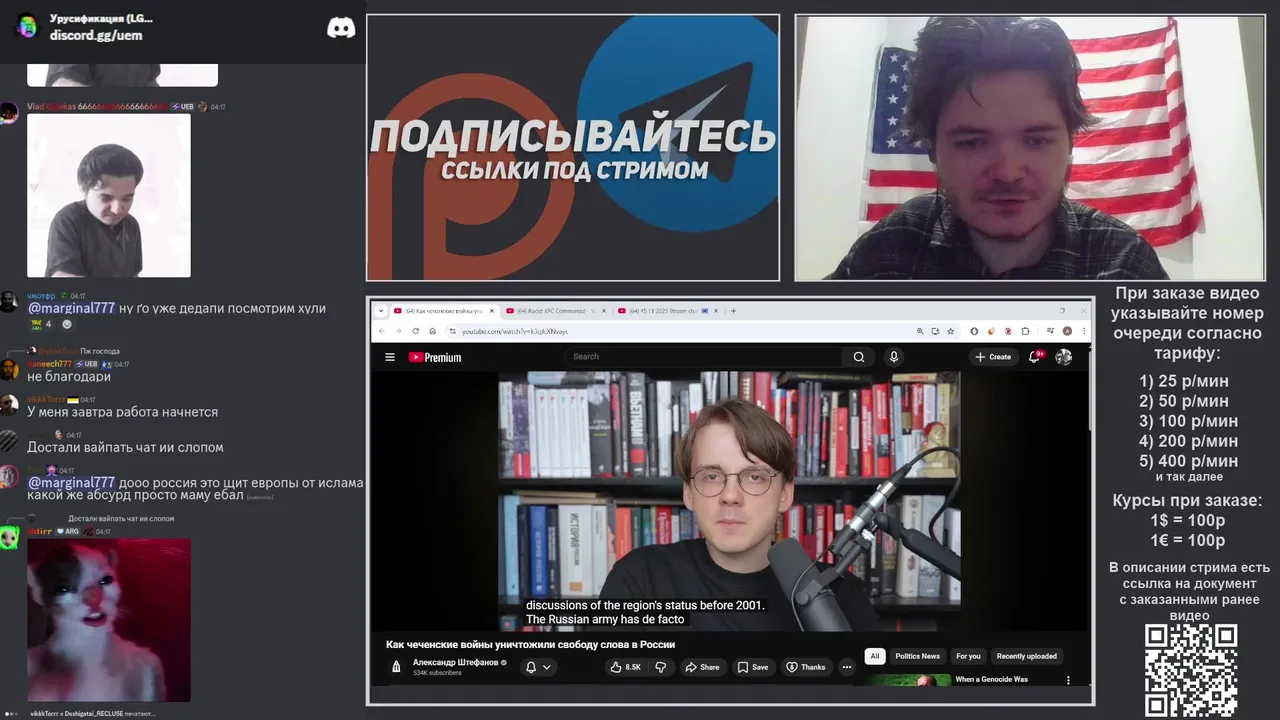Select the For you chip

968,656
